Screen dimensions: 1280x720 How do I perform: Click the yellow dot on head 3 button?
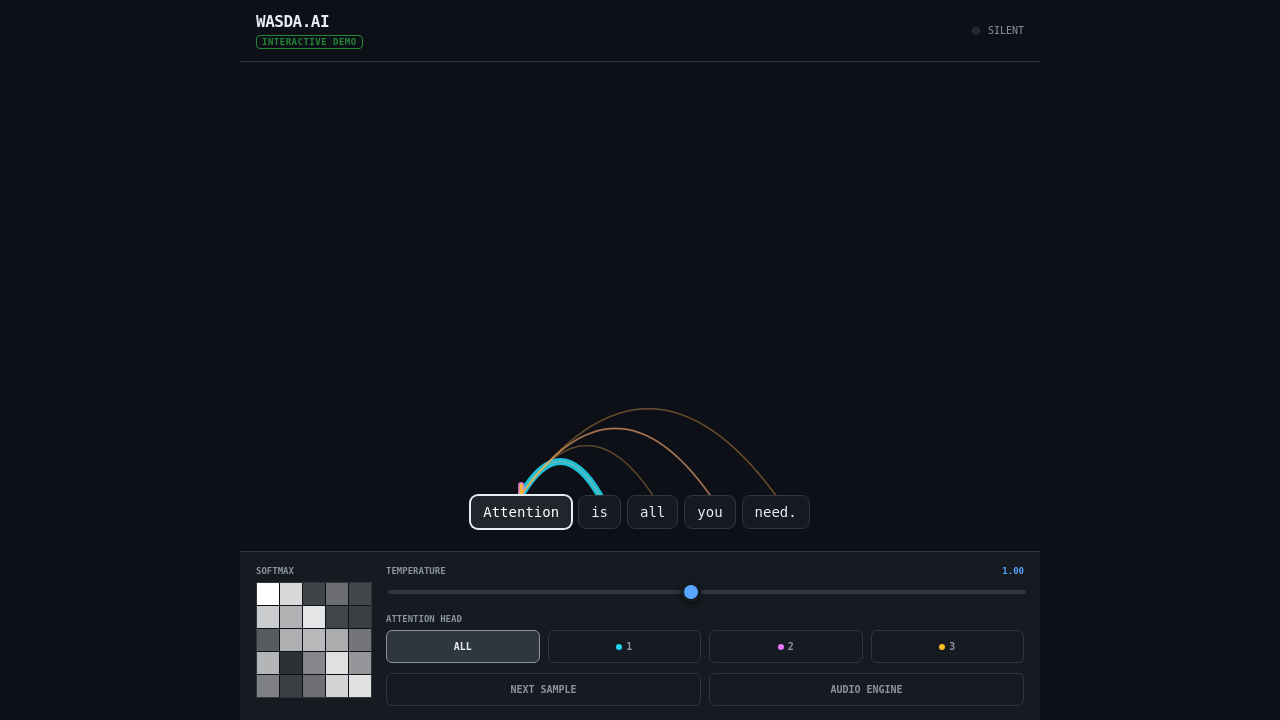pyautogui.click(x=941, y=646)
